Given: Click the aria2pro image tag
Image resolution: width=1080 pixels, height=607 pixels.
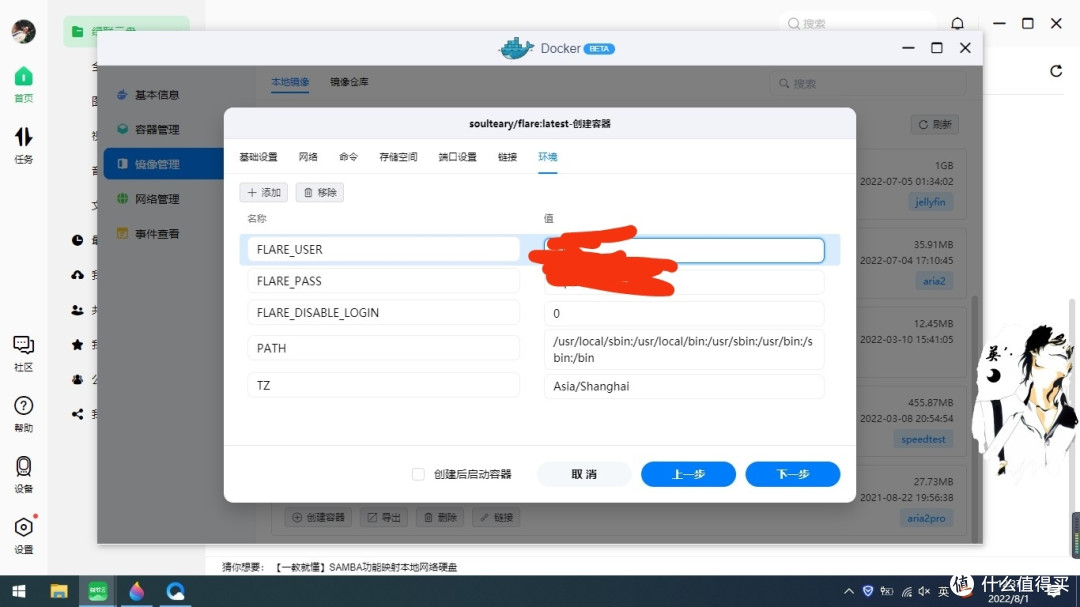Looking at the screenshot, I should coord(926,517).
